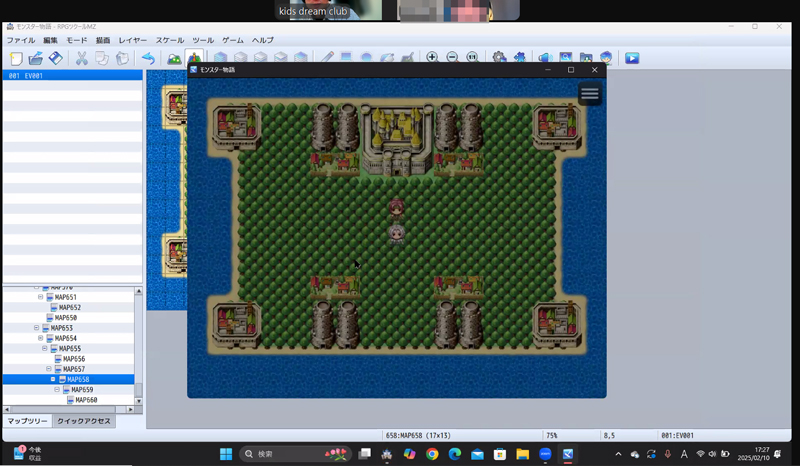Viewport: 800px width, 466px height.
Task: Switch to the クイックアクセス tab
Action: 84,421
